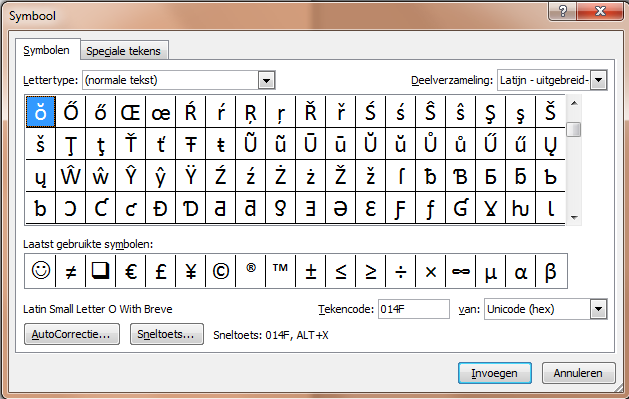
Task: Select lowercase š with caron
Action: point(41,144)
